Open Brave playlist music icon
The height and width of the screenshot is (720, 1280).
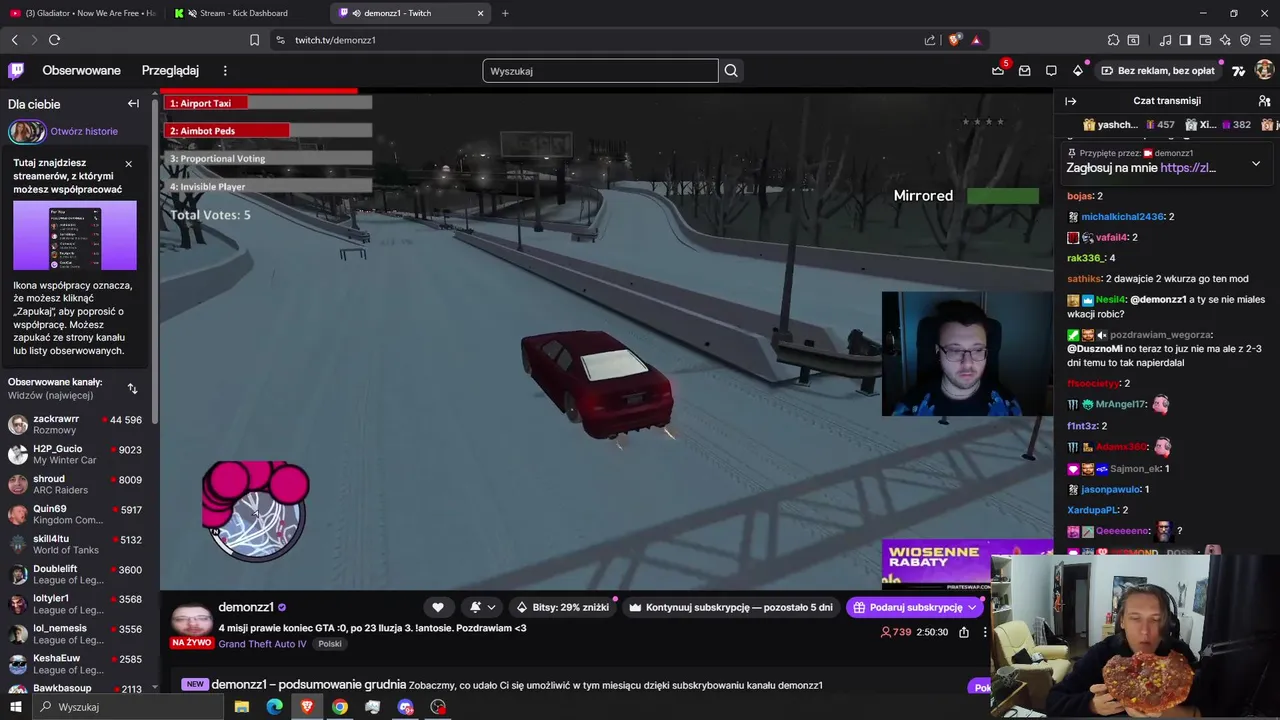coord(1165,40)
